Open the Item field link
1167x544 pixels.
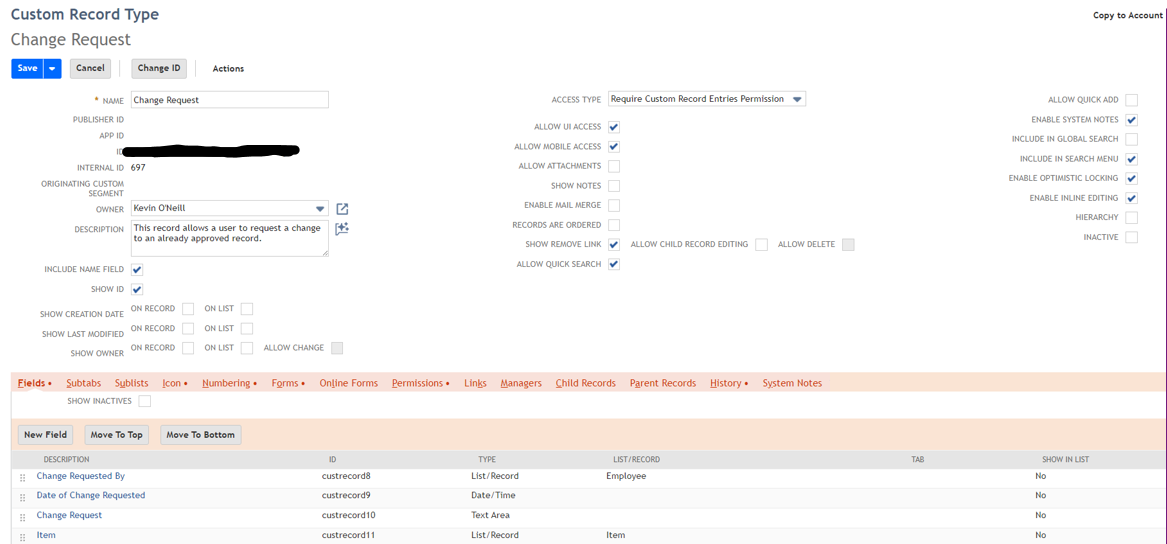(x=46, y=535)
